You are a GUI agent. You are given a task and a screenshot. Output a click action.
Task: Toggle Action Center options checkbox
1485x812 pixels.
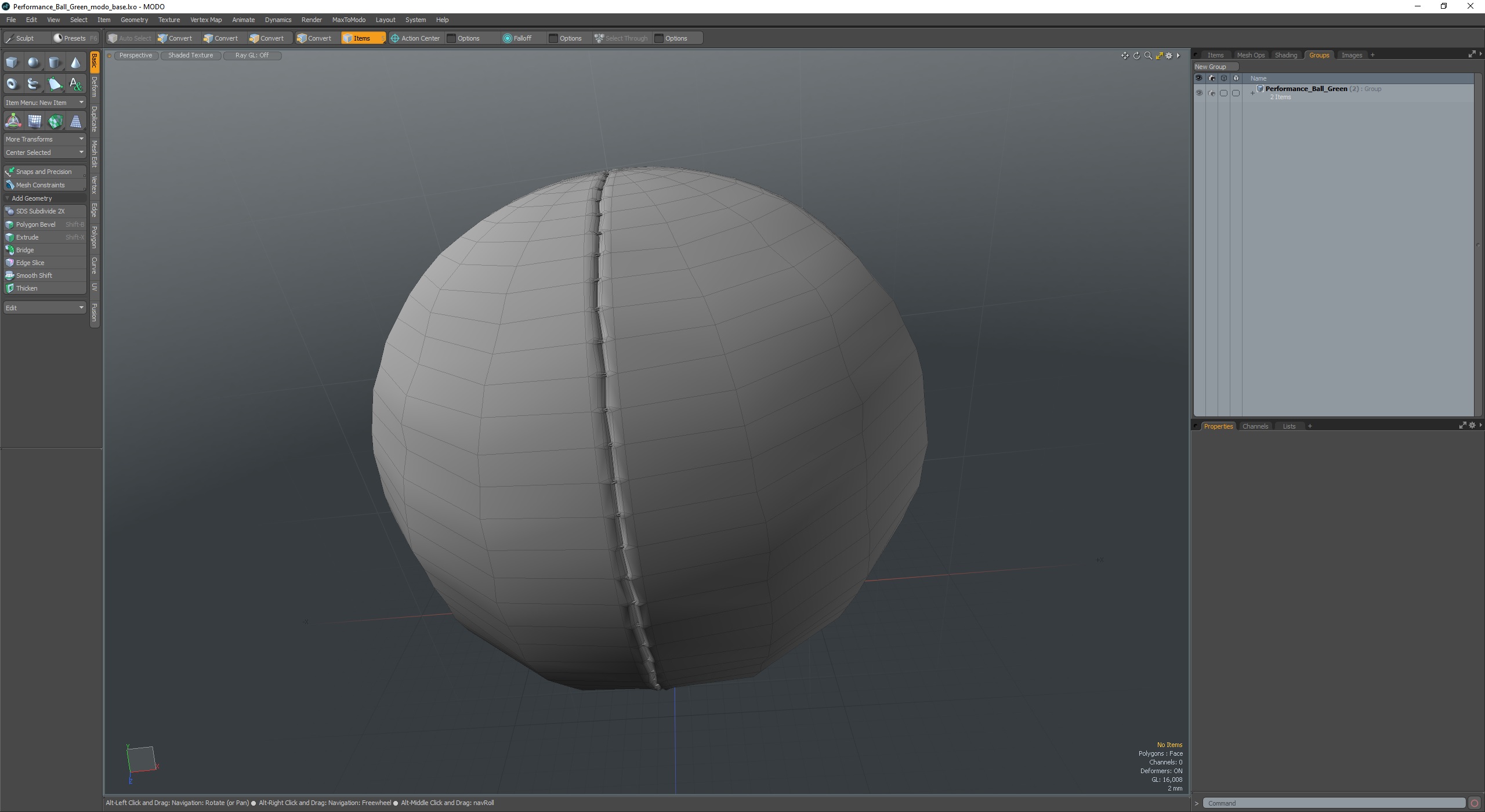pos(451,38)
